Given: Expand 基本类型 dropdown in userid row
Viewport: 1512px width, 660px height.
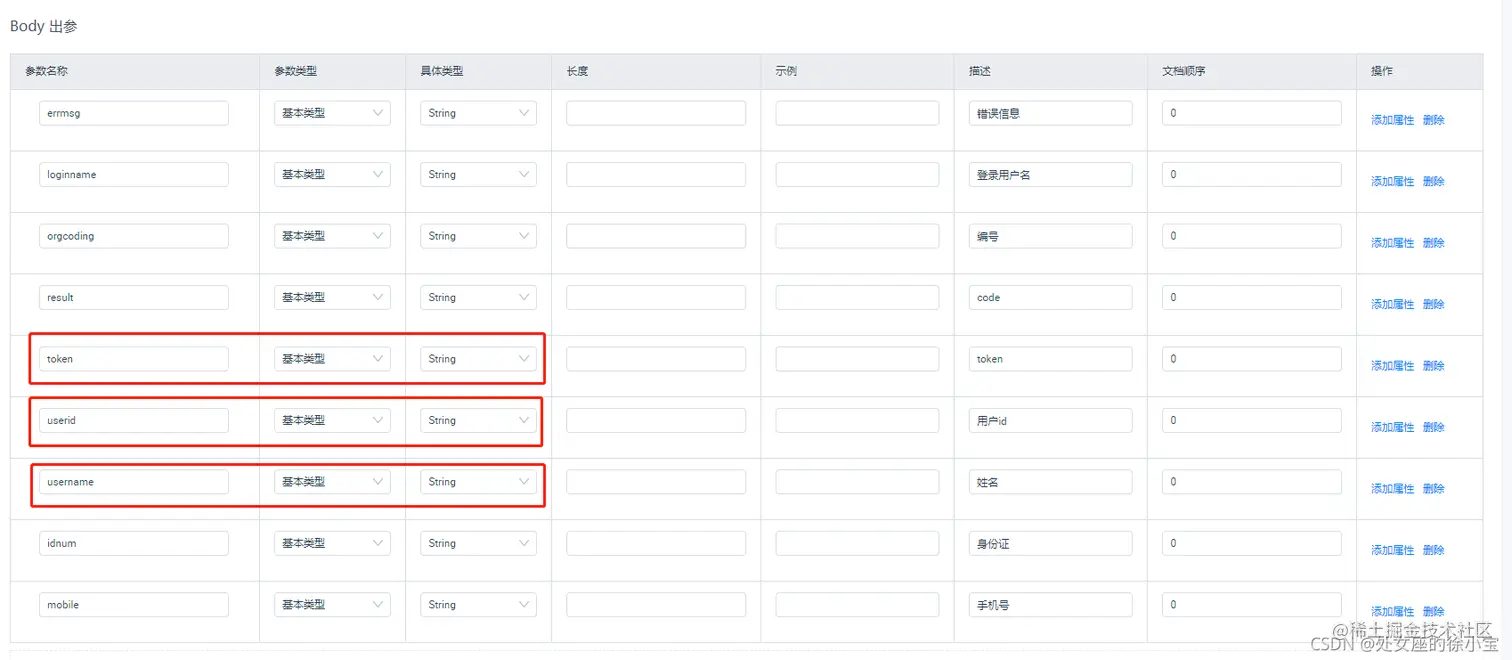Looking at the screenshot, I should [332, 420].
